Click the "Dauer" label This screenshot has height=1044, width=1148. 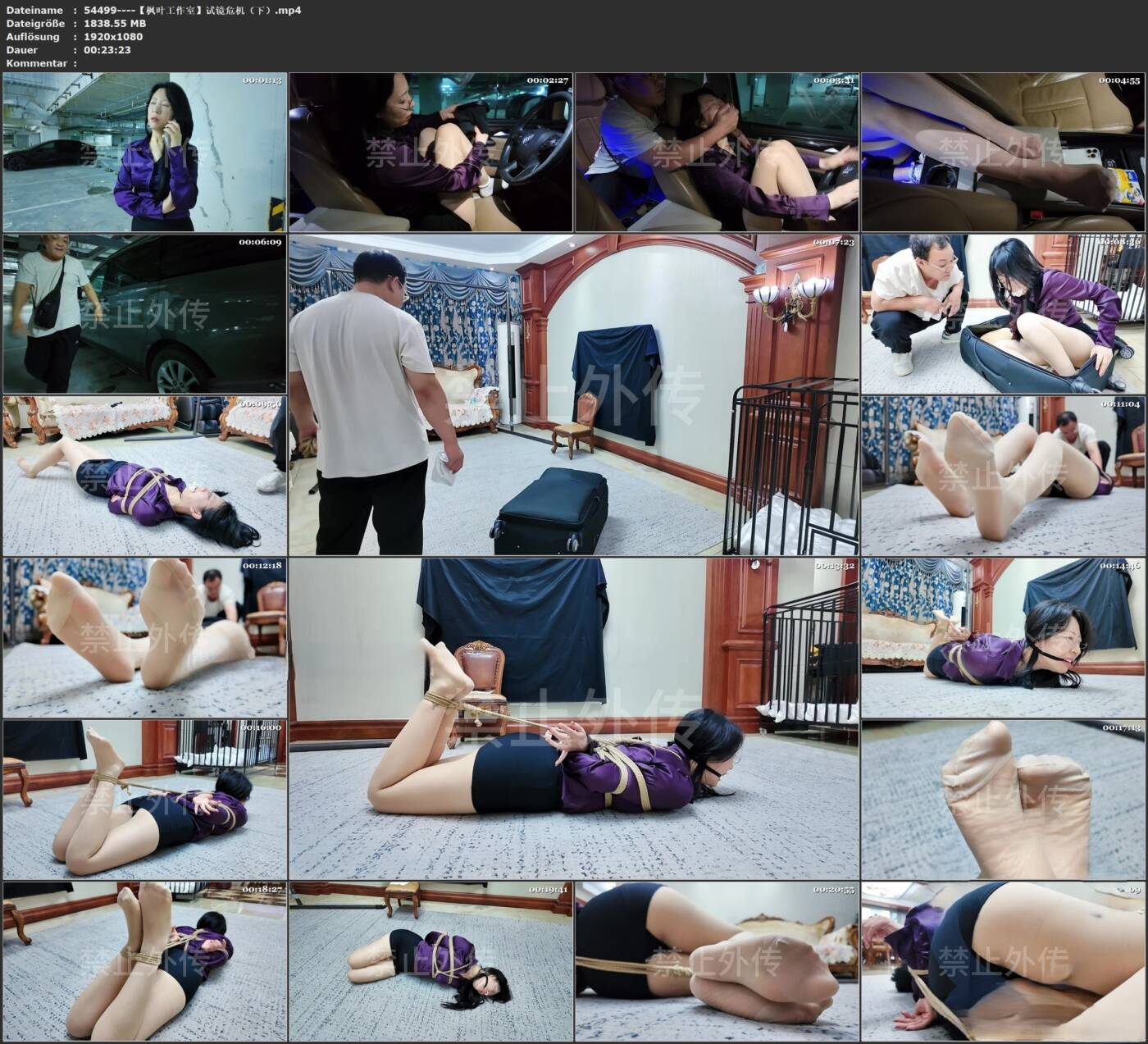22,50
